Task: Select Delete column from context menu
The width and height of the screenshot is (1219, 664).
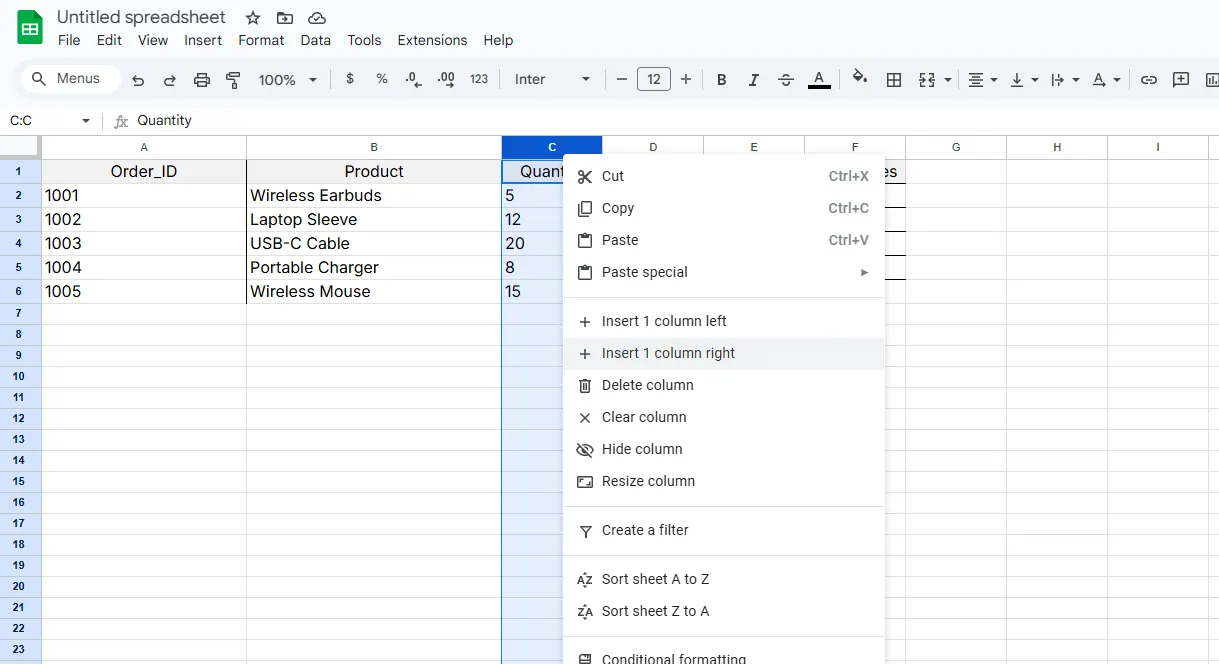Action: tap(647, 385)
